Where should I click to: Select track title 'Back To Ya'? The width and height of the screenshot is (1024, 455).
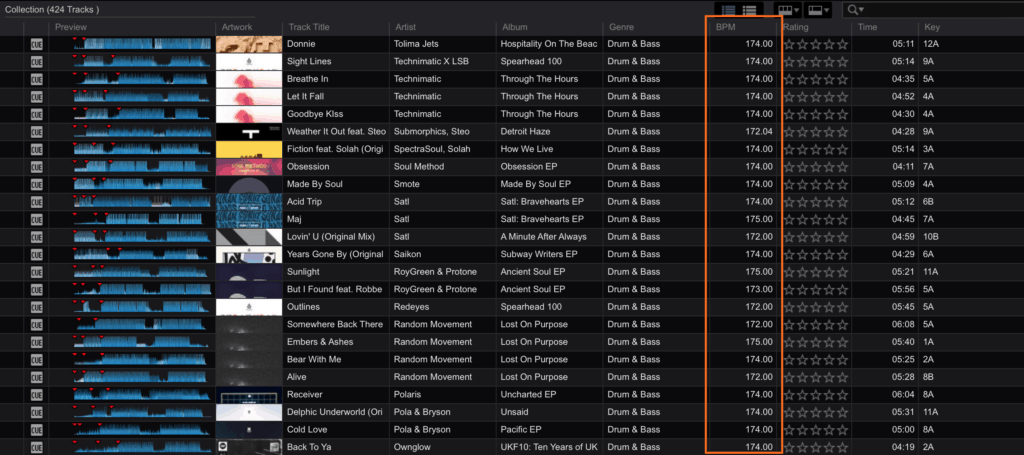[308, 448]
